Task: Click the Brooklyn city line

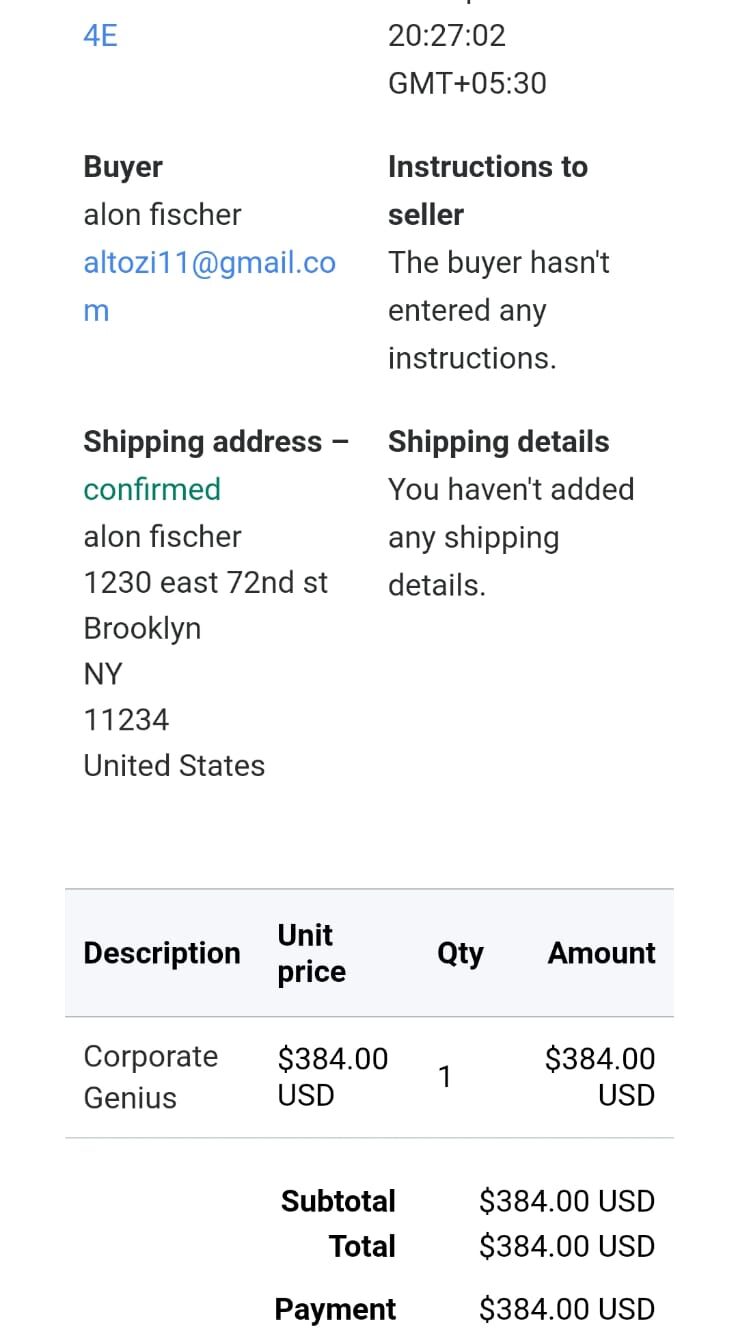Action: 142,628
